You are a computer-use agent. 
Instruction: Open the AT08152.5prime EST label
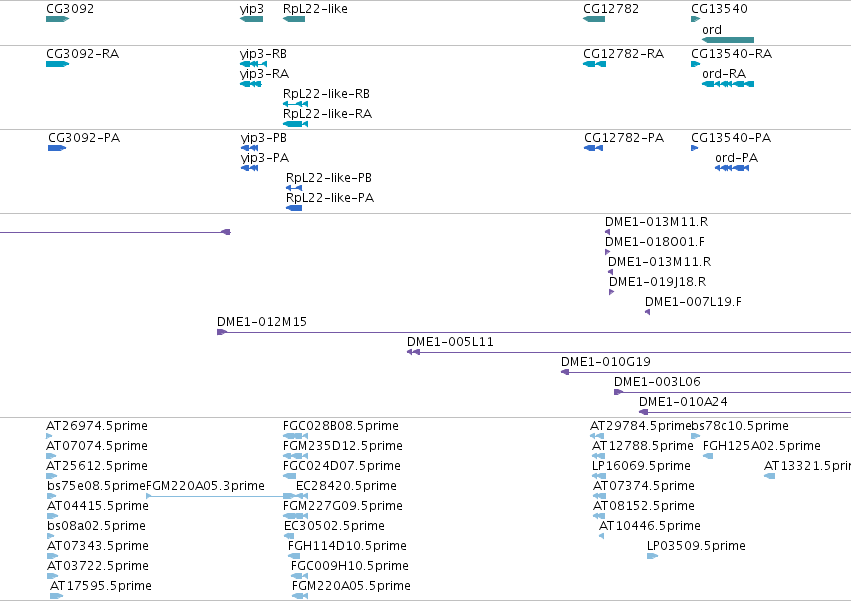[644, 506]
